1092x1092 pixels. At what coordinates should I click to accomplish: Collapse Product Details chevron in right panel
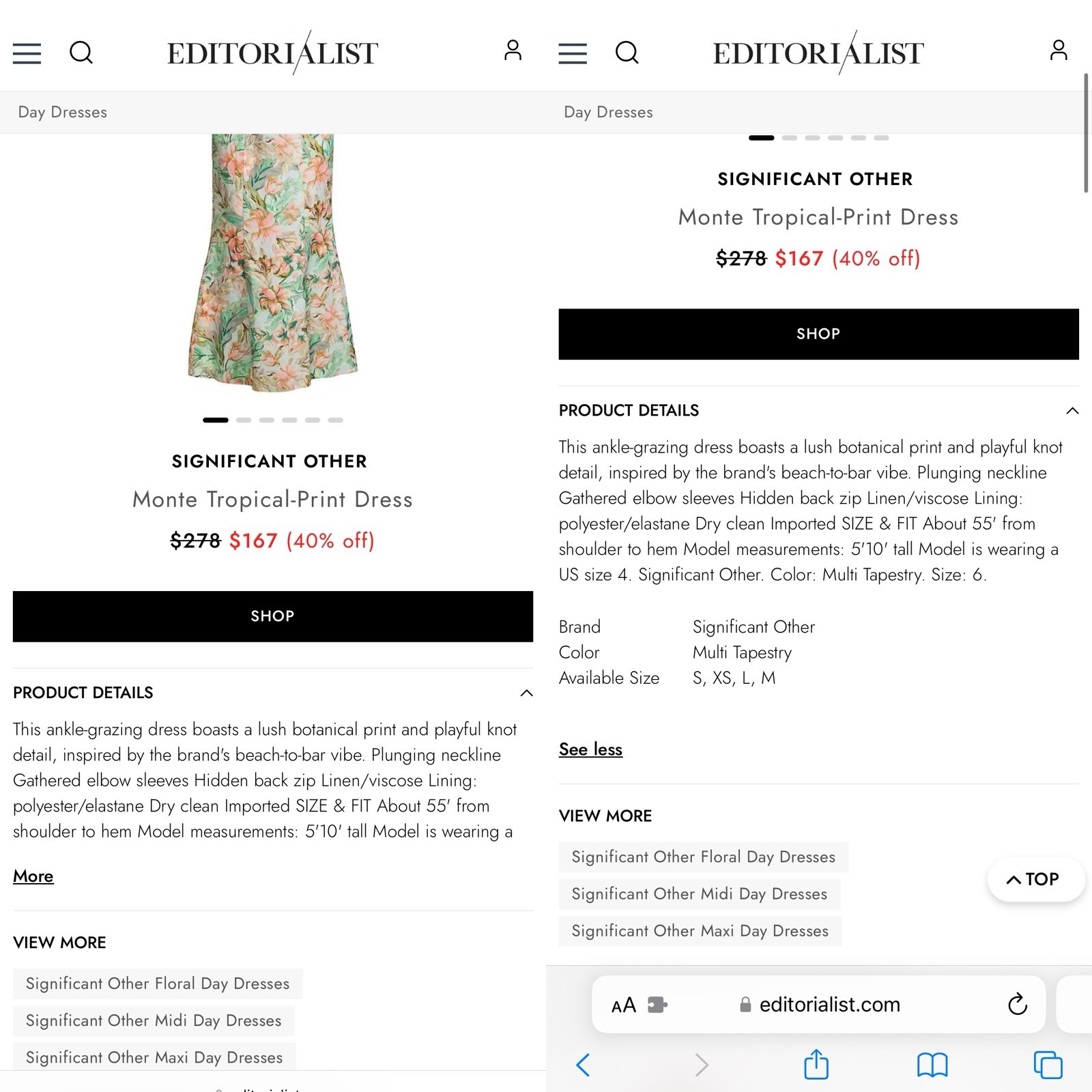coord(1072,410)
